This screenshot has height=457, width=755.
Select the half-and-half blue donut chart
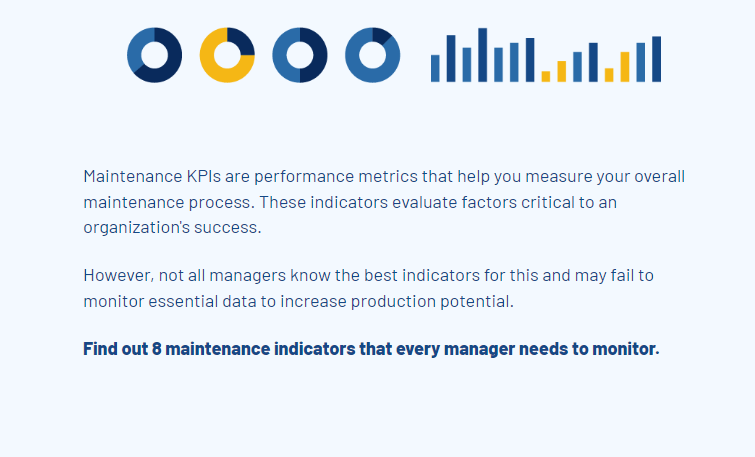[x=300, y=55]
